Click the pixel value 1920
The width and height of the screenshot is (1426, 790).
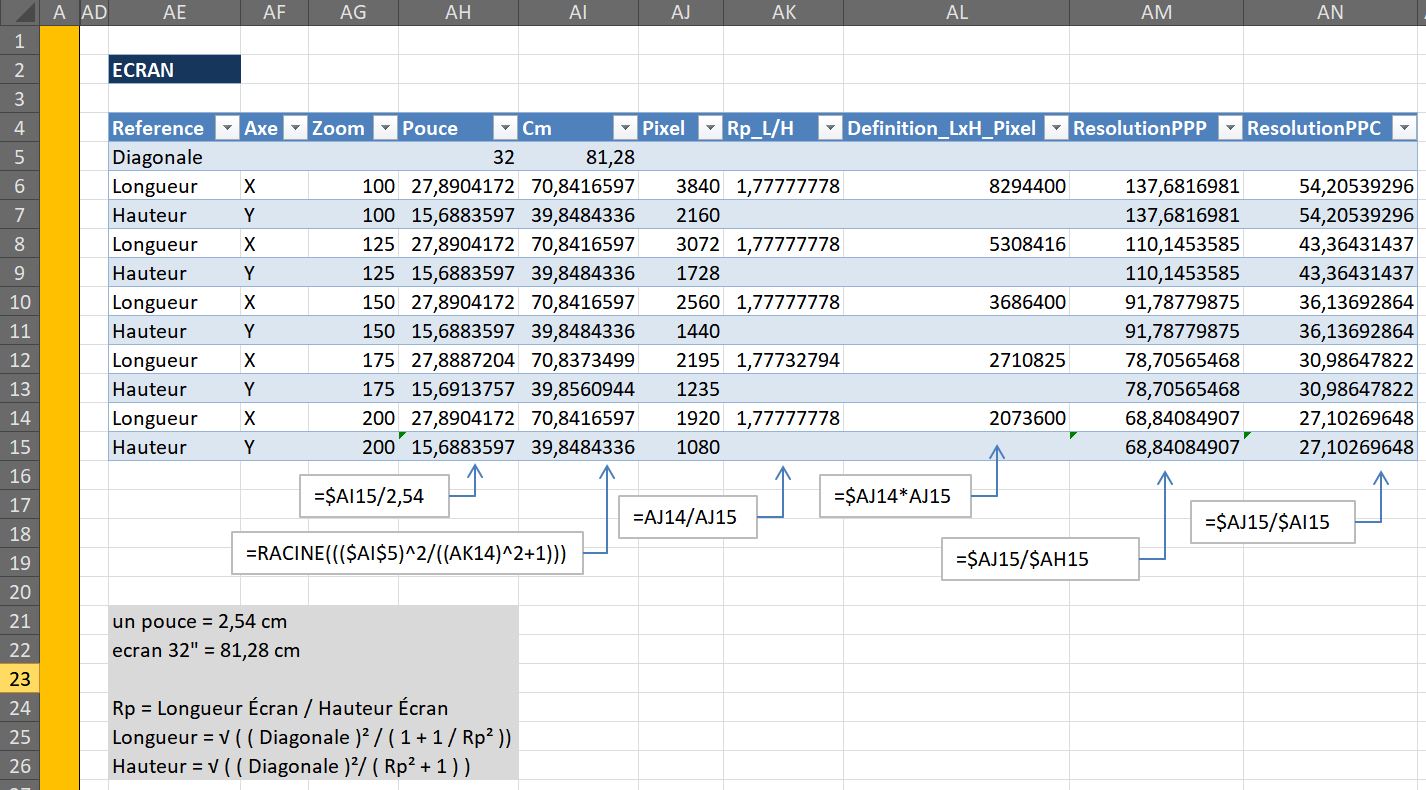681,418
